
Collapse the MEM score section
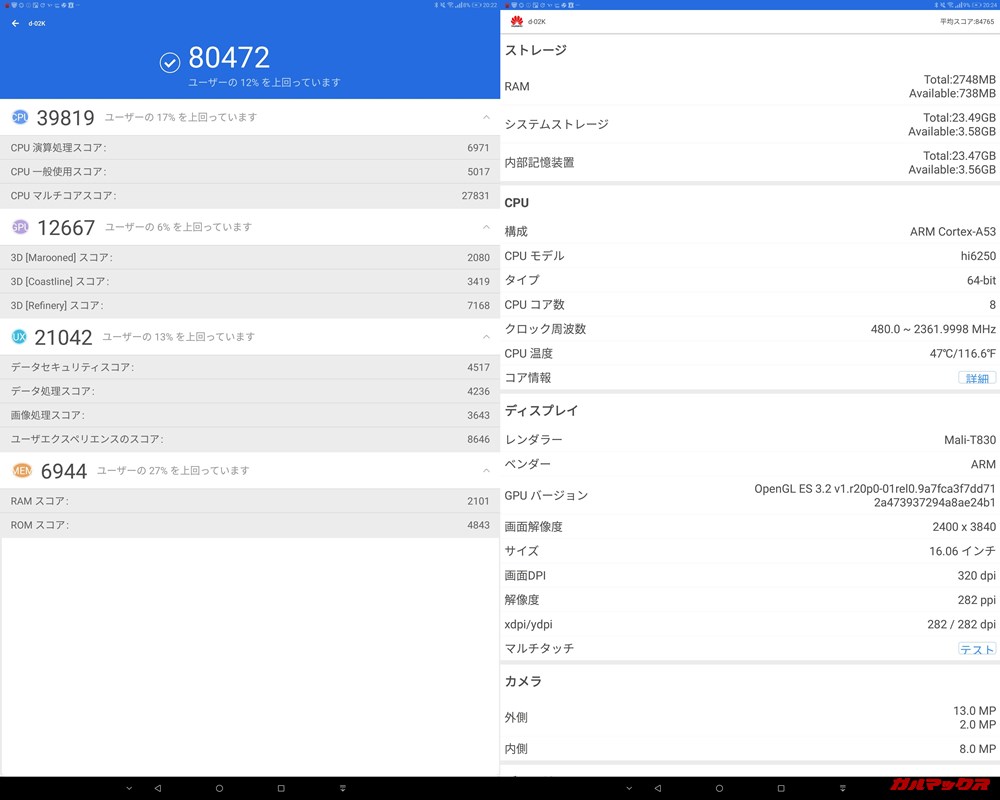(484, 470)
